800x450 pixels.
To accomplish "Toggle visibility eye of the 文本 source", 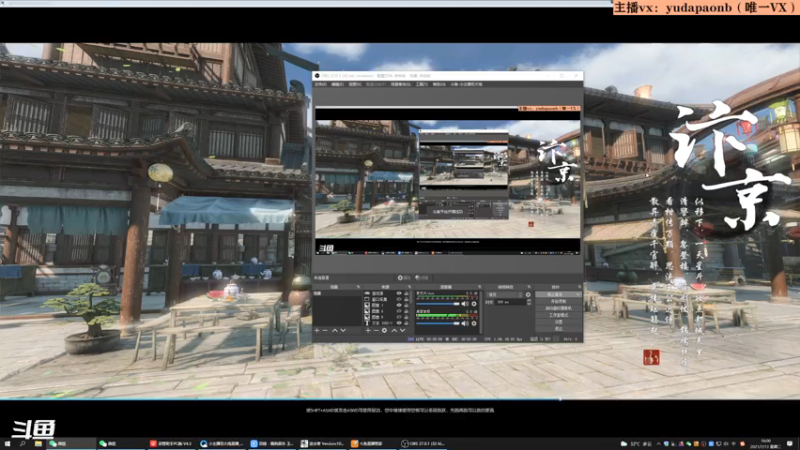I will [399, 323].
